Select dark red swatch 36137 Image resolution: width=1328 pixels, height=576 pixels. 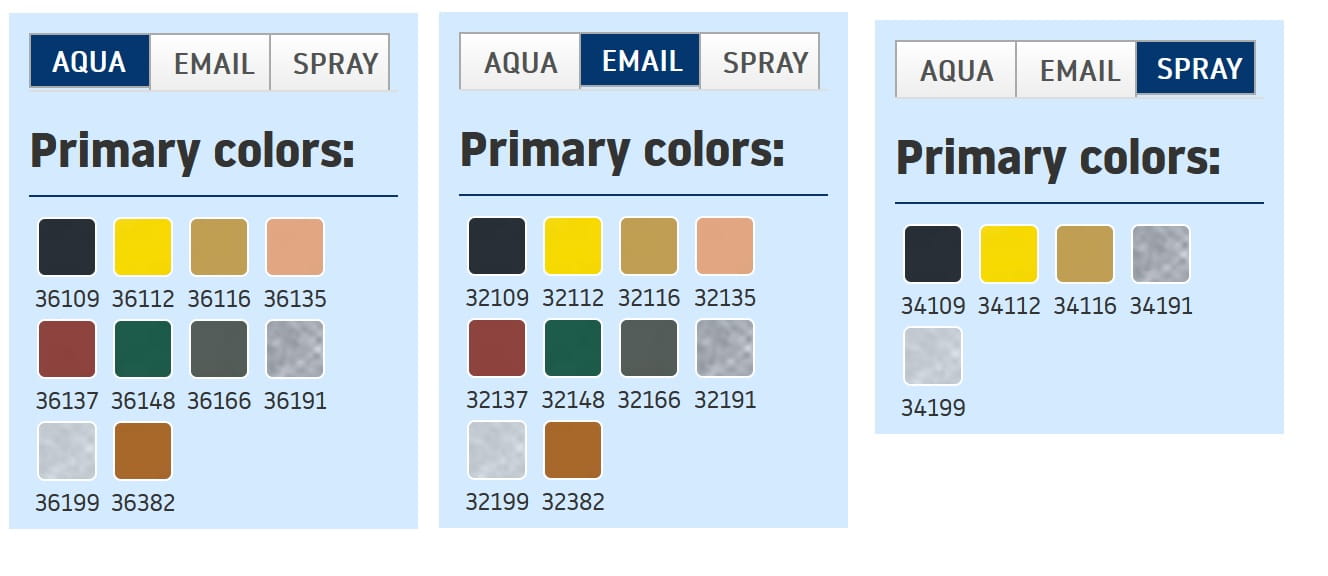coord(67,349)
